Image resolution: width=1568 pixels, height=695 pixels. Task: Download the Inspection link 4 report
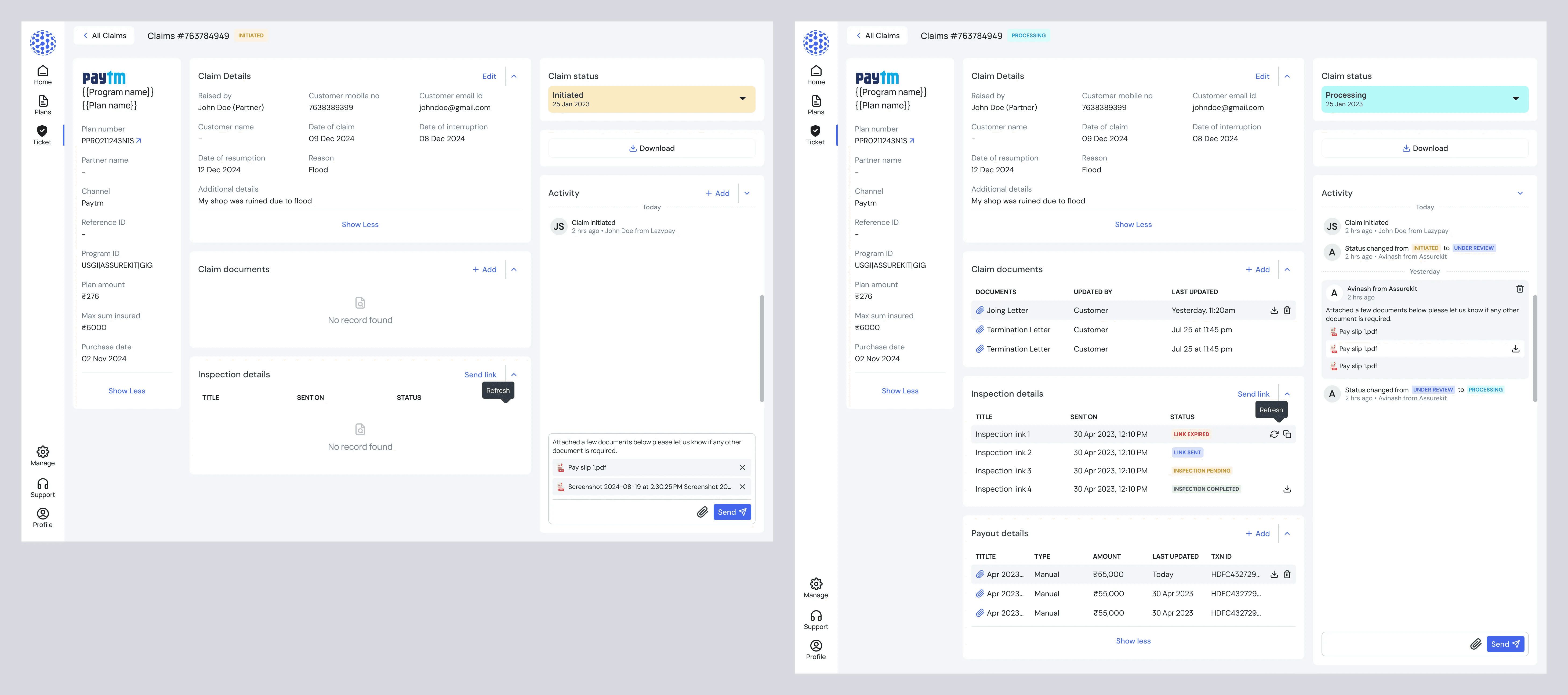(x=1287, y=489)
